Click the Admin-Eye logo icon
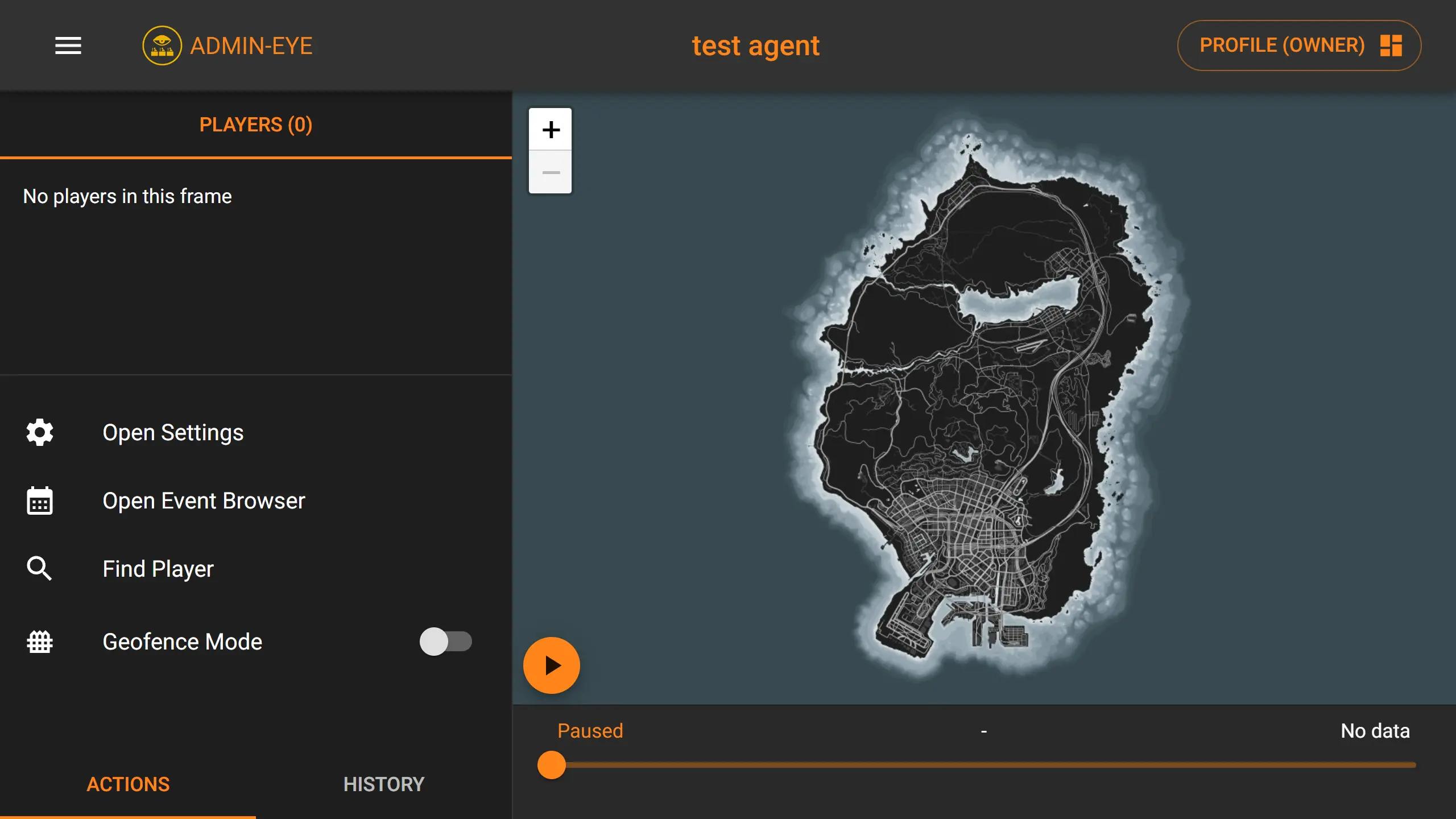 click(x=162, y=45)
